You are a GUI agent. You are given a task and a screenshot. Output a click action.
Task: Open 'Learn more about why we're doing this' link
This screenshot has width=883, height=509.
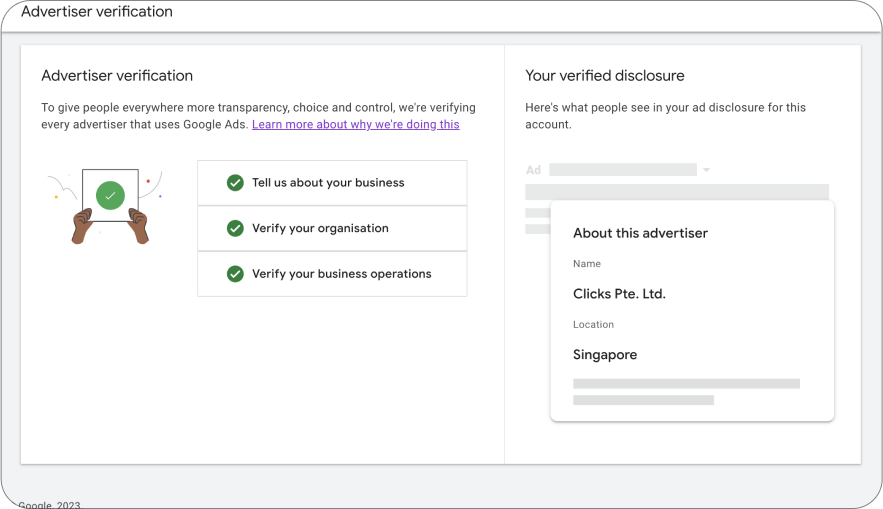[x=355, y=125]
